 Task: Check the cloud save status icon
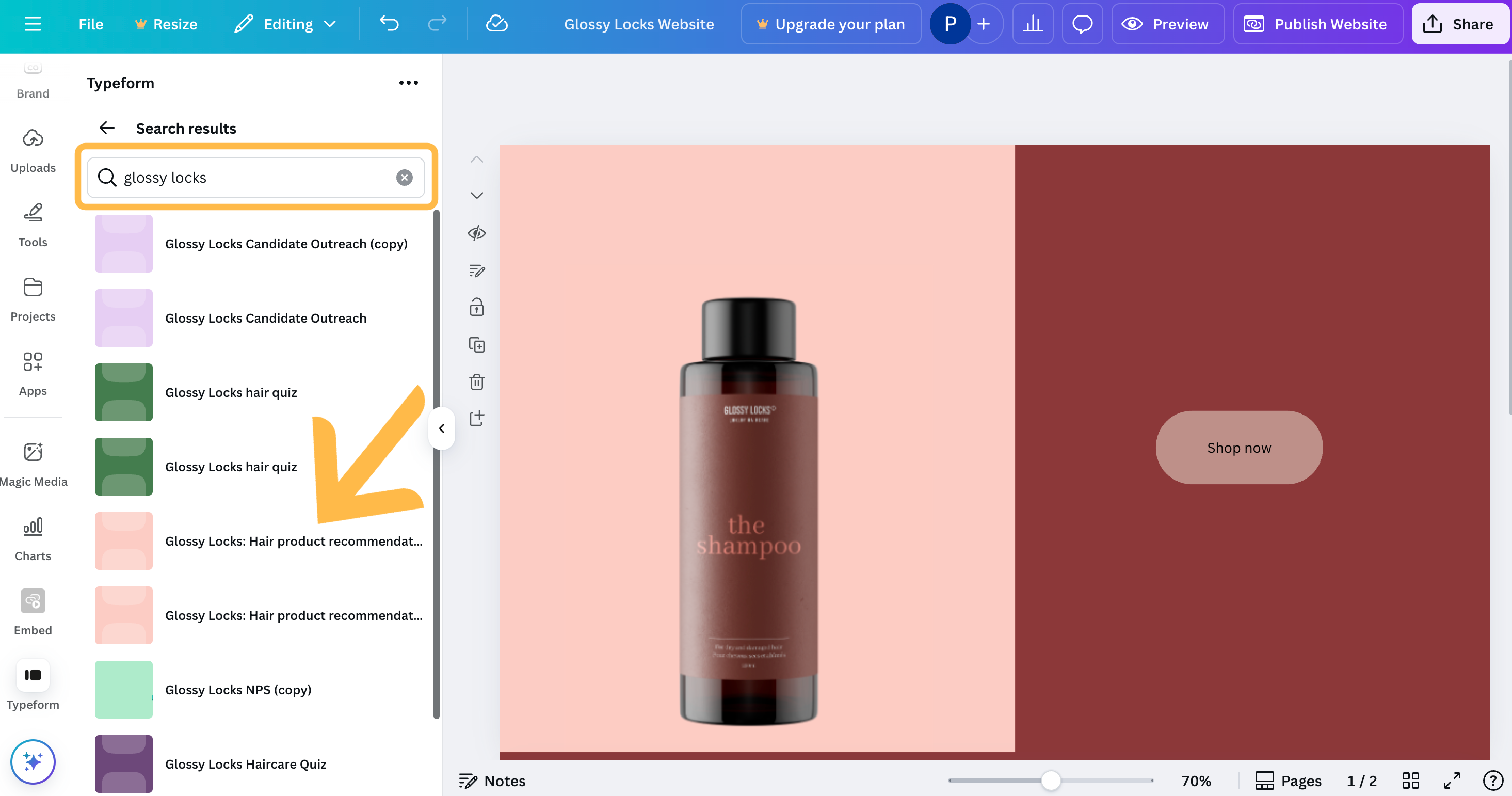496,24
